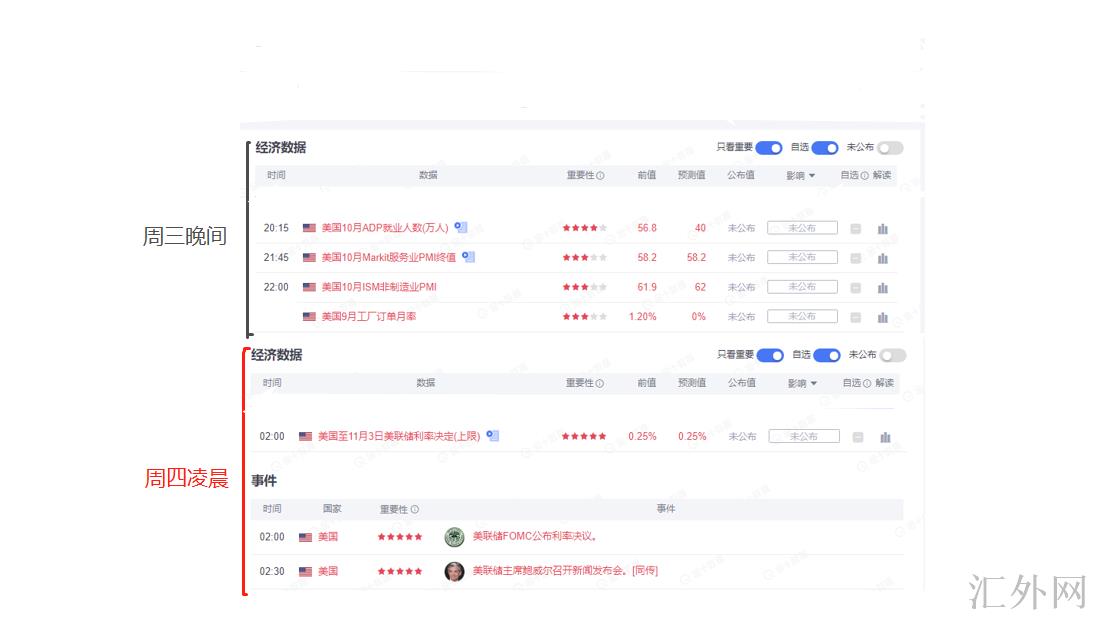Toggle 只看重要 switch in lower panel
1097x622 pixels.
point(770,355)
